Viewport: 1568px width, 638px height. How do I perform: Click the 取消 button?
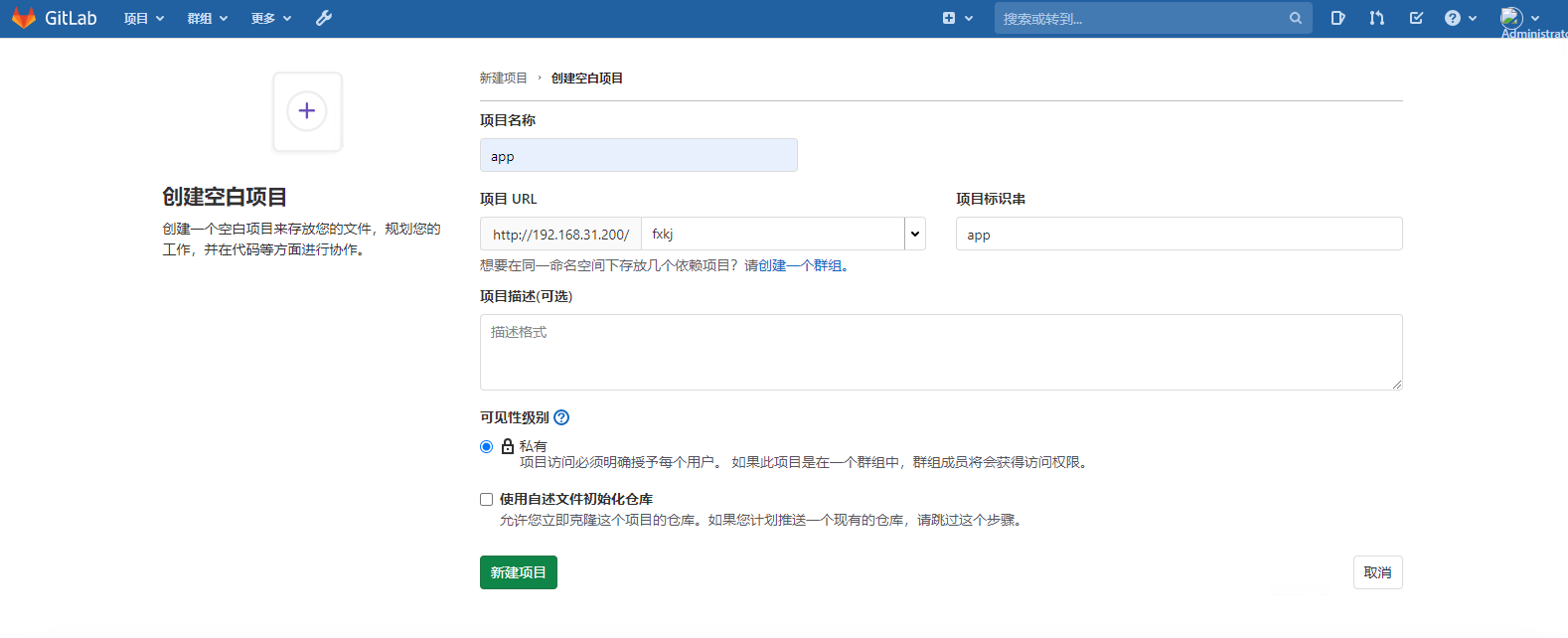pos(1378,572)
